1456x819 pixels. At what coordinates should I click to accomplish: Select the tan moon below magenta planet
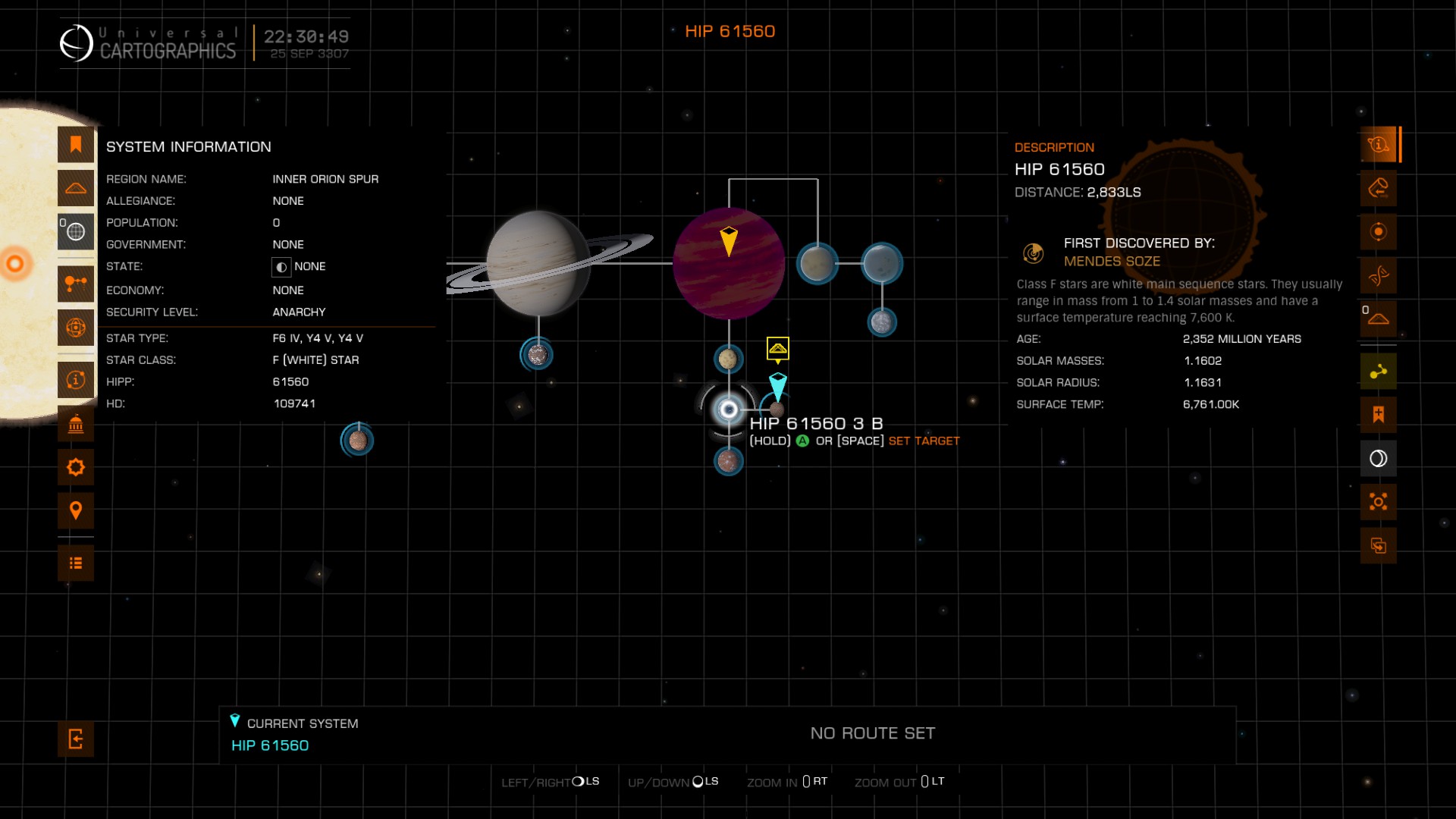tap(728, 359)
